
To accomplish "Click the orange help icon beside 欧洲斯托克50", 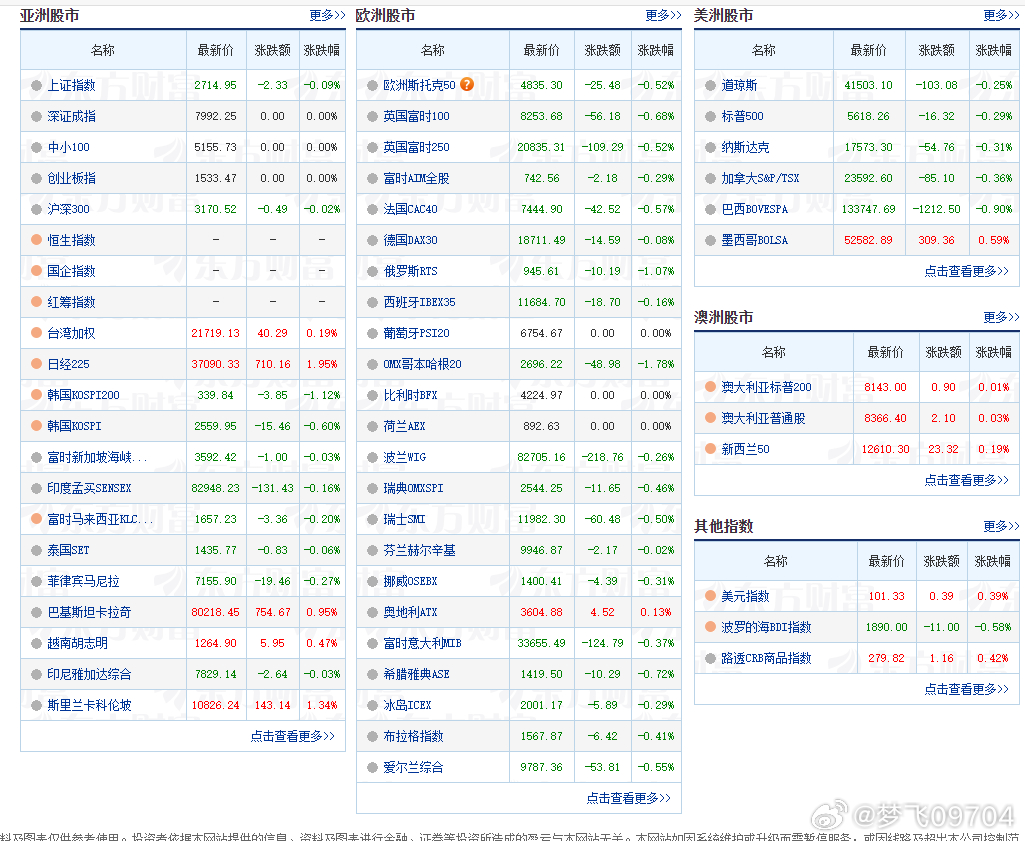I will [467, 85].
